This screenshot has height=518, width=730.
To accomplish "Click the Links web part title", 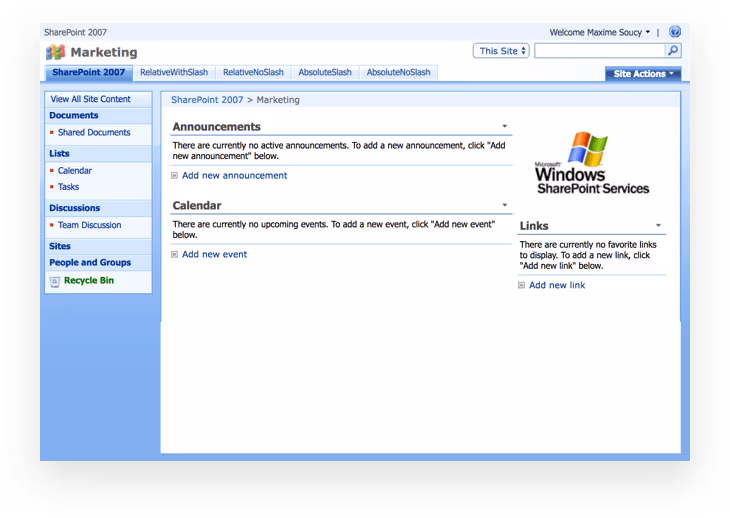I will (x=534, y=226).
